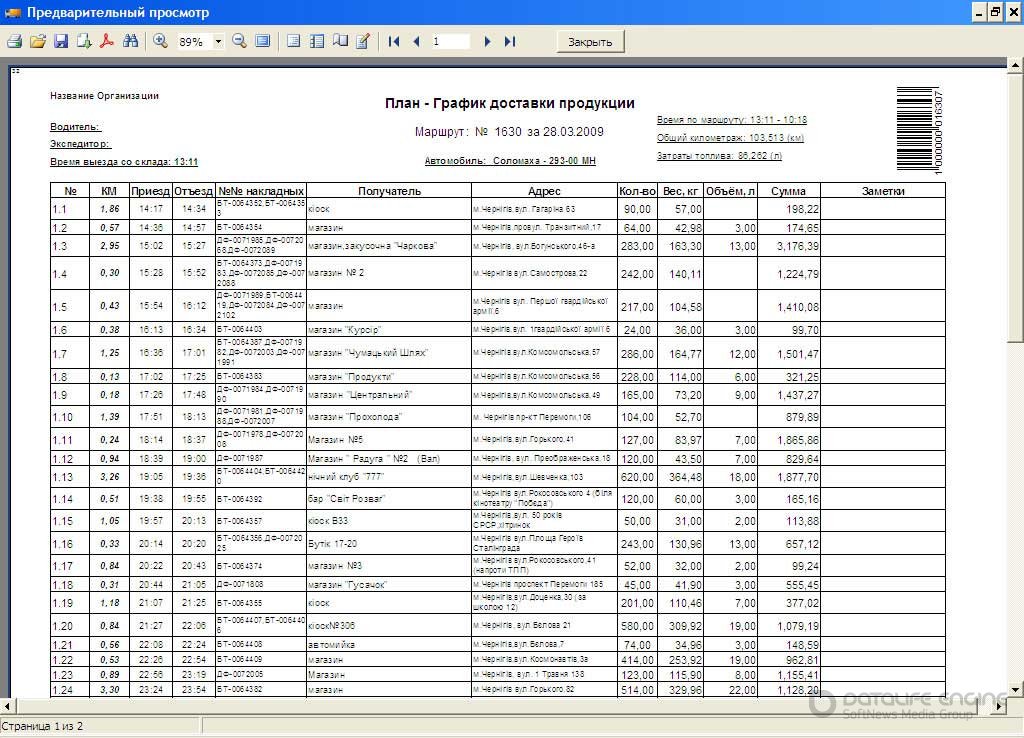Print the delivery schedule report
The height and width of the screenshot is (738, 1024).
14,41
